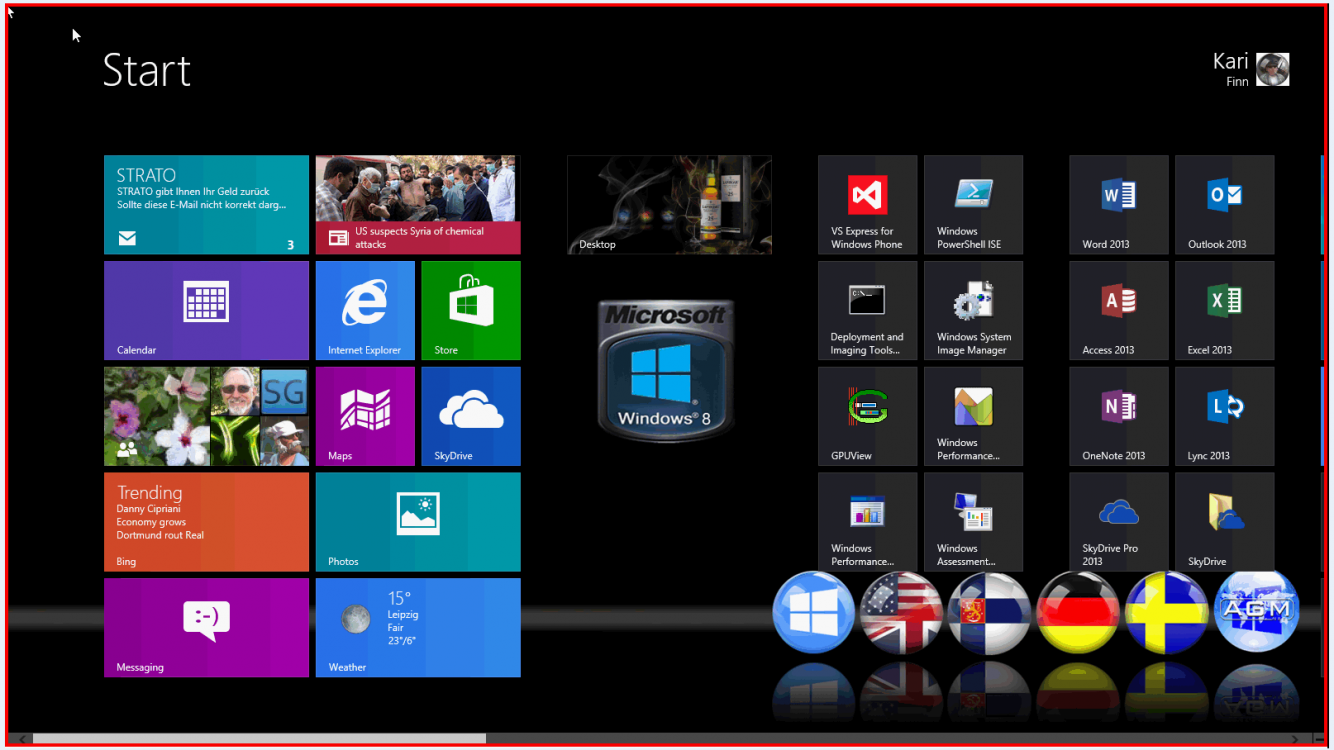This screenshot has height=750, width=1334.
Task: Switch to the Desktop tile
Action: click(669, 204)
